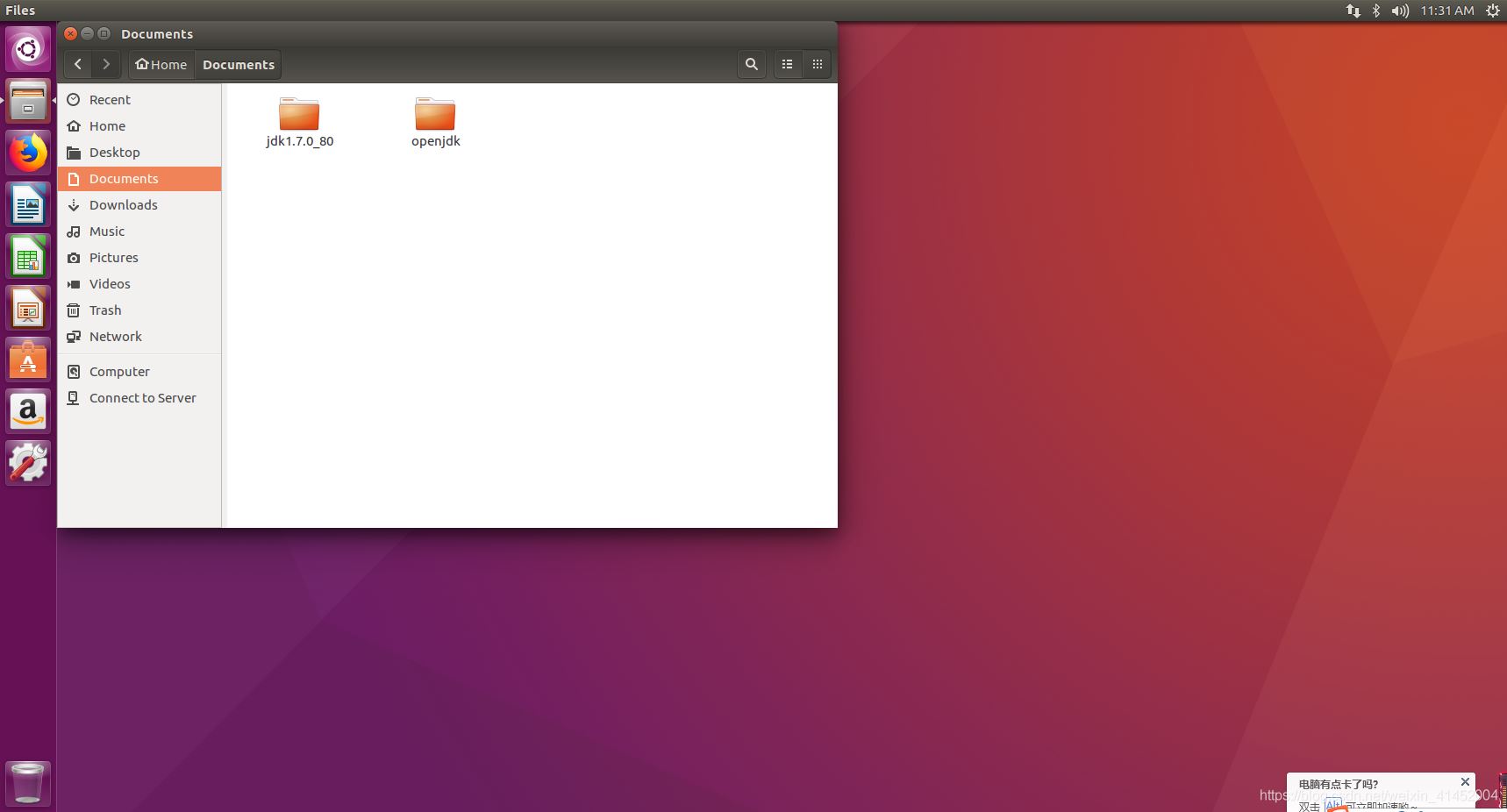
Task: Go back to the previous folder
Action: (x=78, y=64)
